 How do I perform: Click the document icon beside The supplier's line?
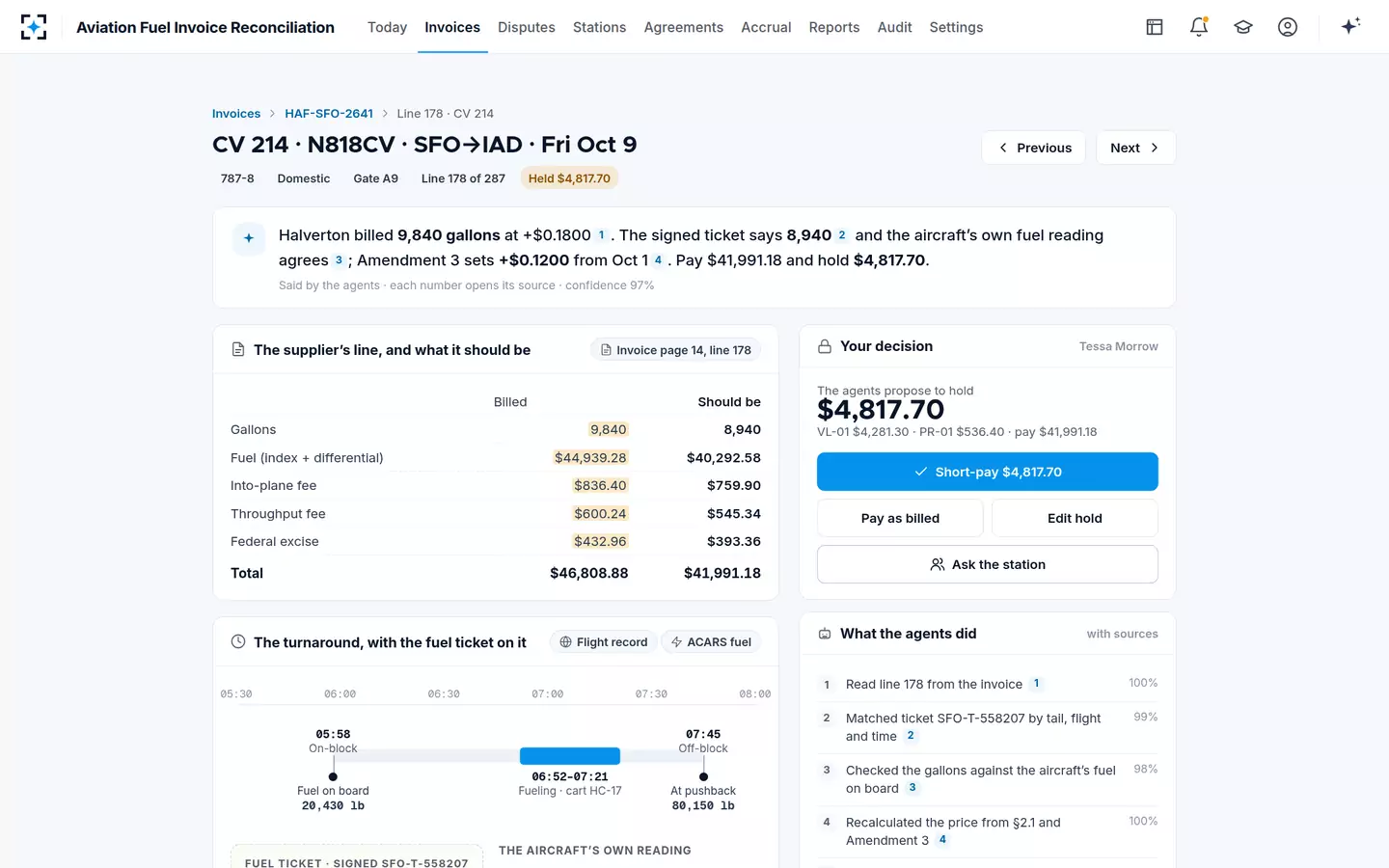[x=238, y=350]
